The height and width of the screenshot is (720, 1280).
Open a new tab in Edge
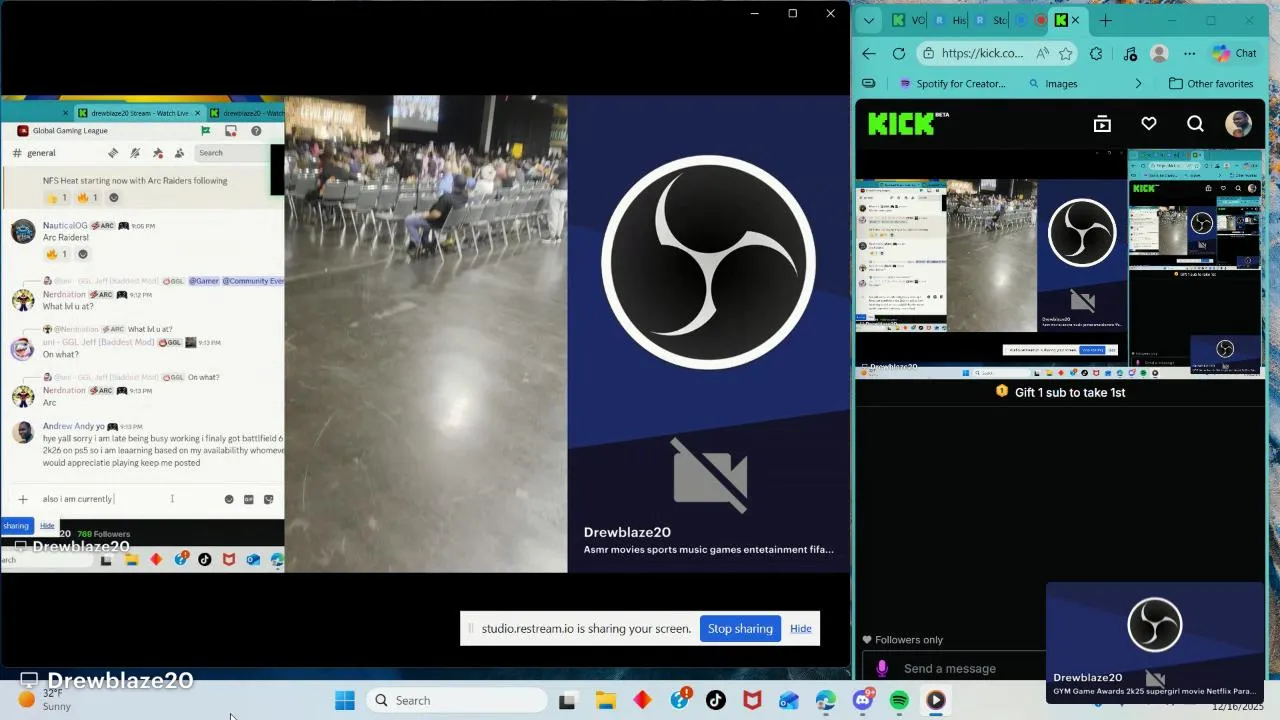1106,20
